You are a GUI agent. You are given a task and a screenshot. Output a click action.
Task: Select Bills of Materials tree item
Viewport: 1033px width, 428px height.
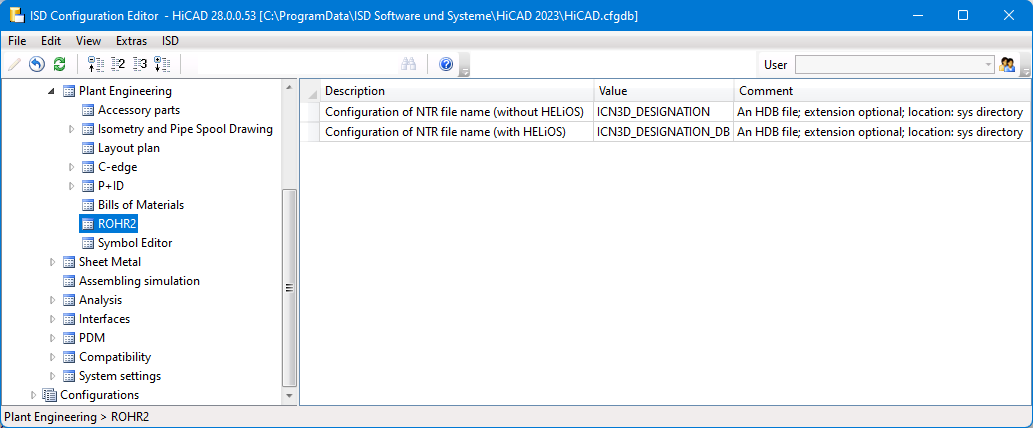141,205
